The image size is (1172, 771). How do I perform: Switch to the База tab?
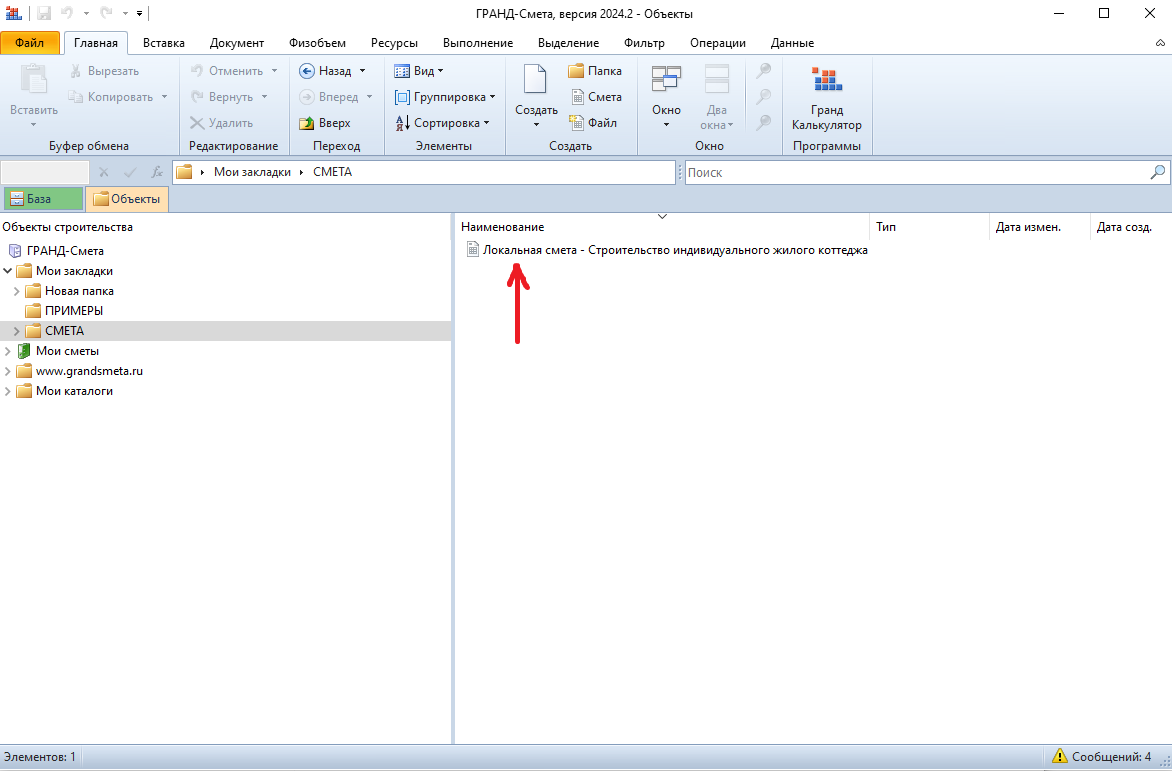[x=43, y=199]
